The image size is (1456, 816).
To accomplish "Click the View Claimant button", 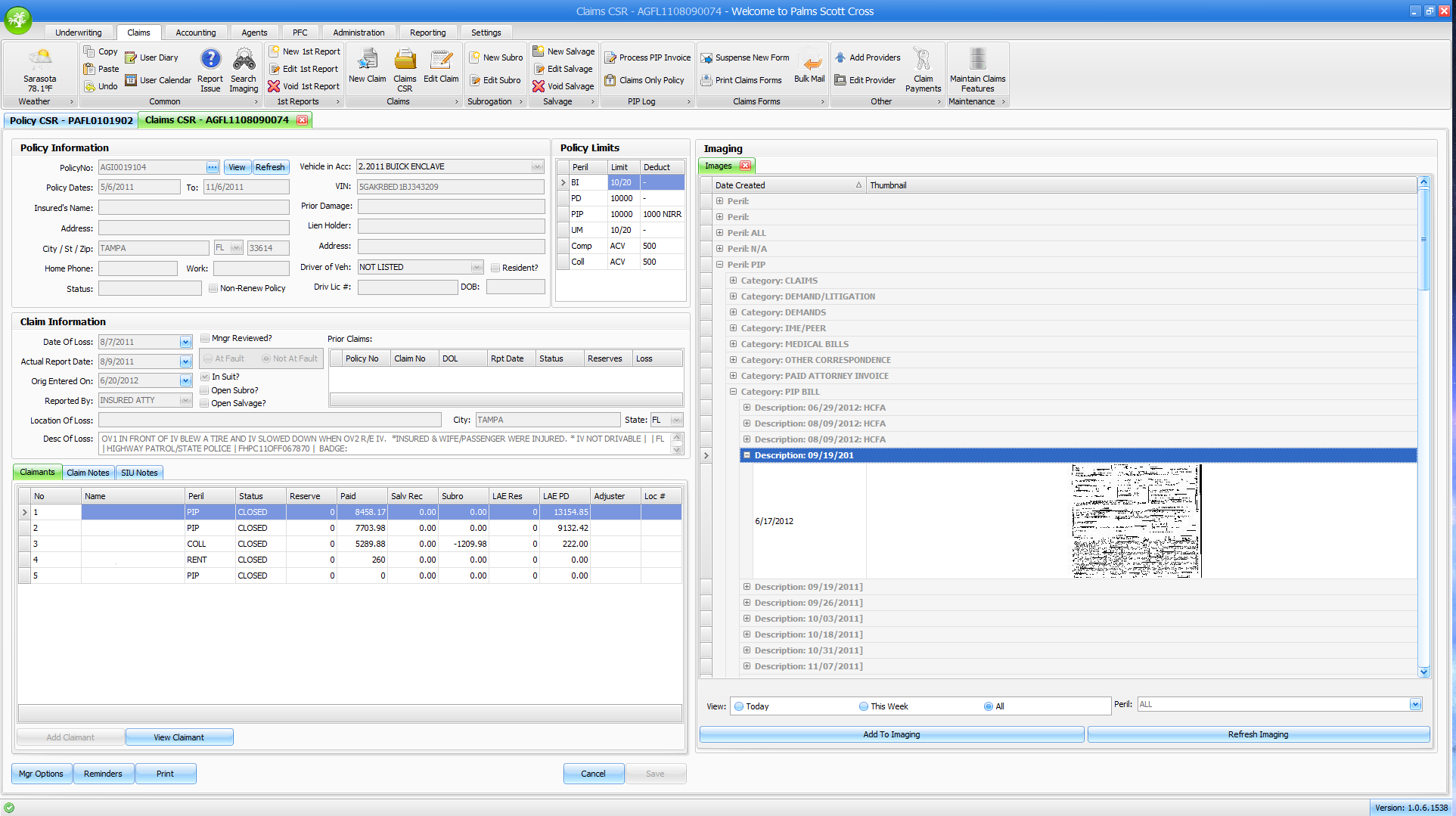I will tap(179, 737).
